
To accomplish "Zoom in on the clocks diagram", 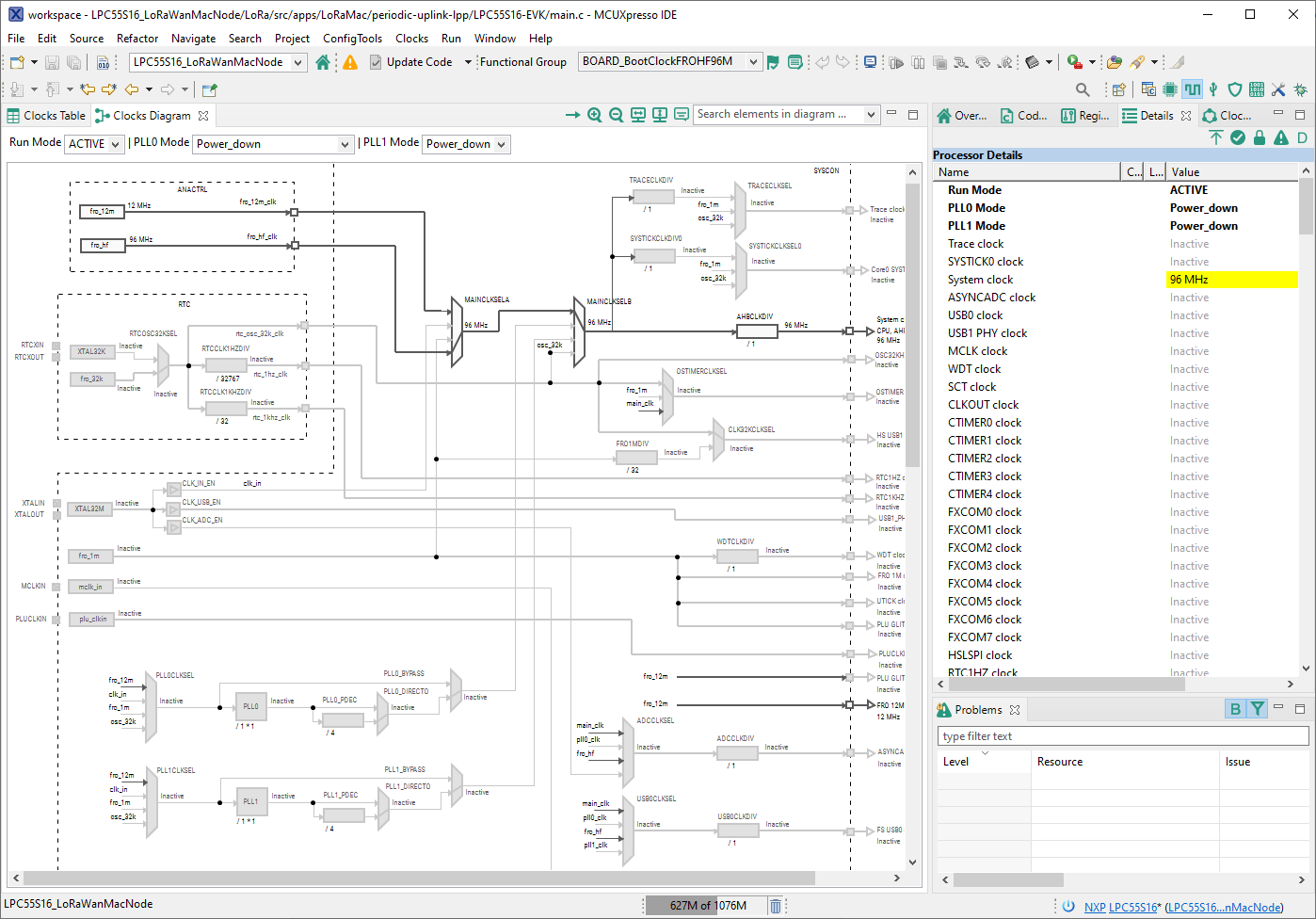I will [594, 115].
